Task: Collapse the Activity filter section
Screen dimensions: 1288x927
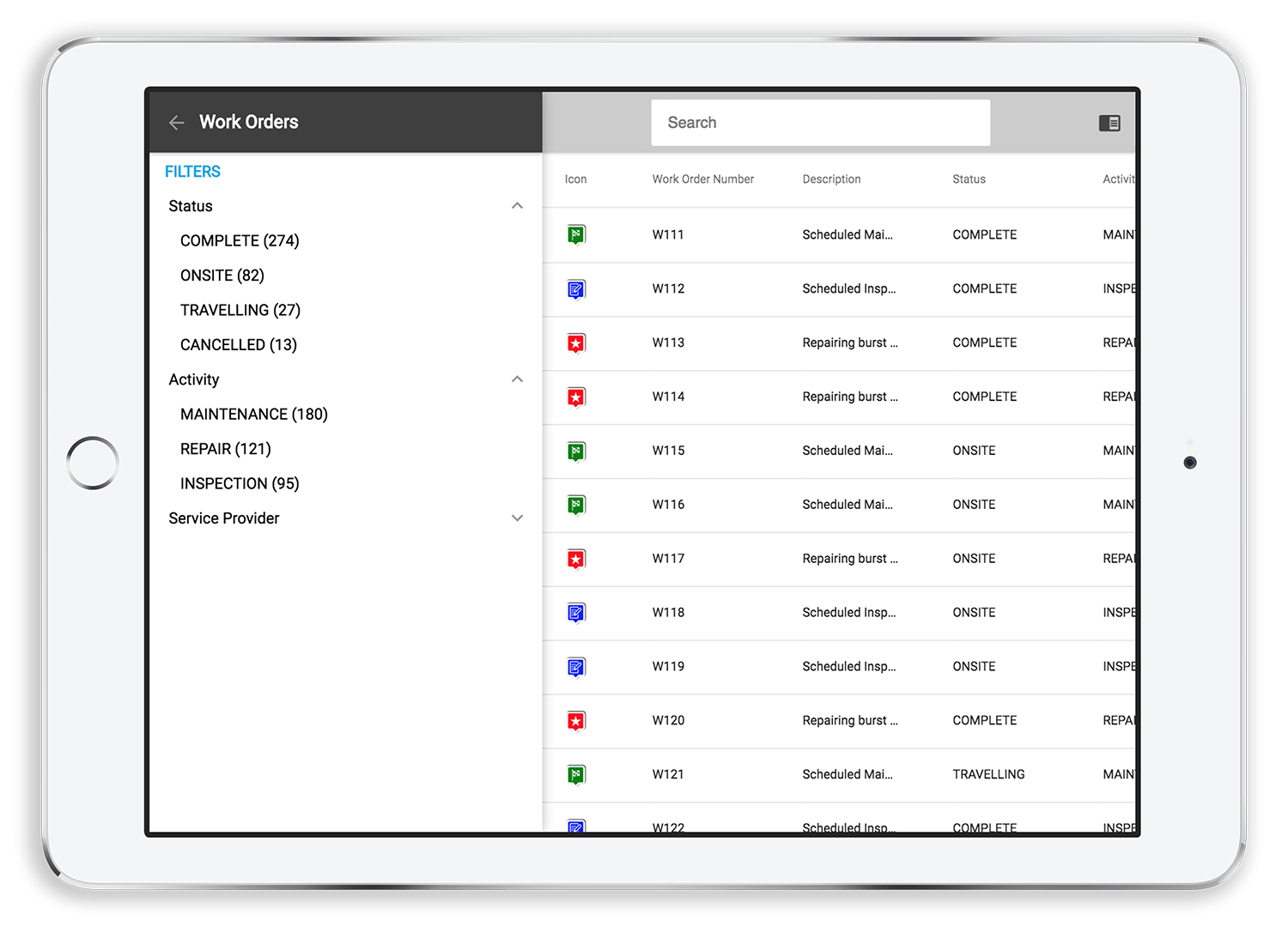Action: tap(517, 379)
